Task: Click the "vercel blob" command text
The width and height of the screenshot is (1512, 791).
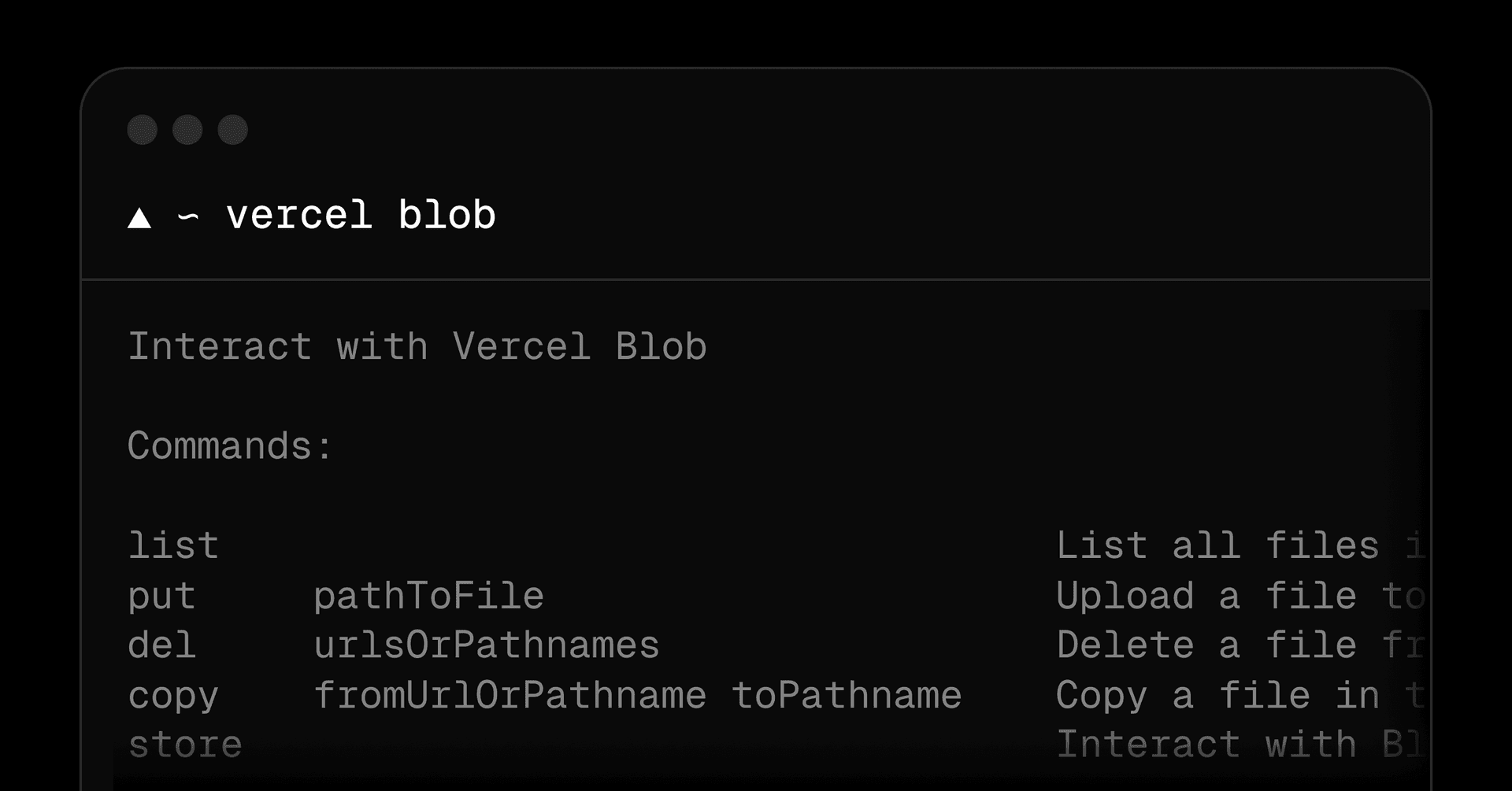Action: 361,216
